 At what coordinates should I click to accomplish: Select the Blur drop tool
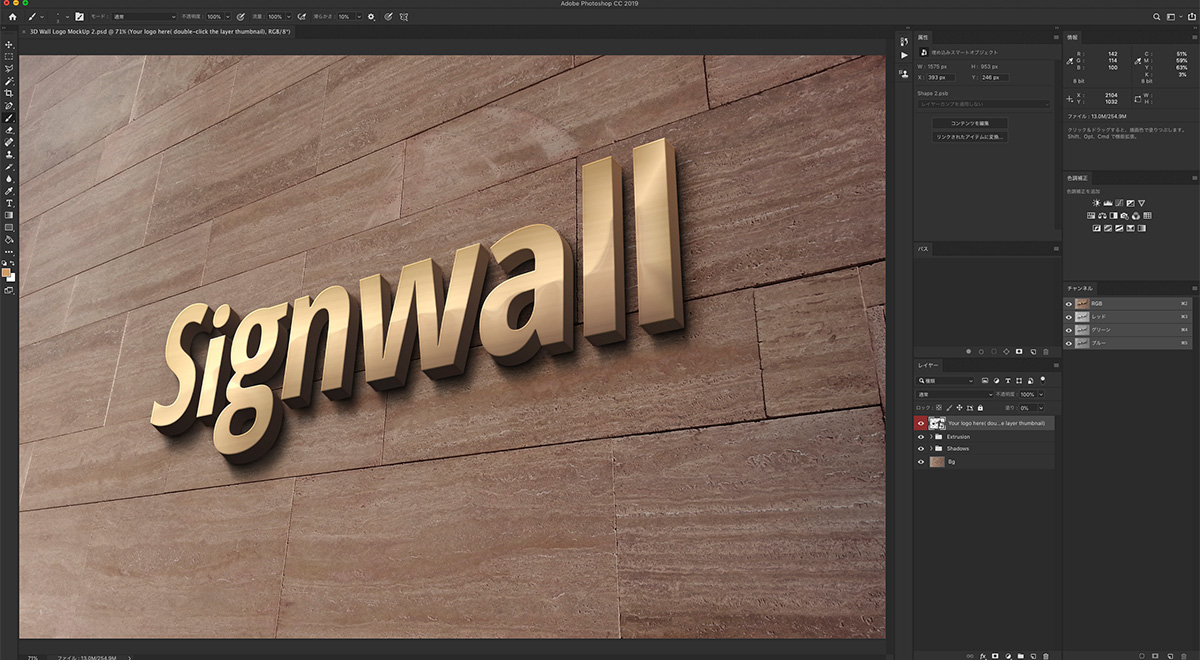click(x=9, y=179)
